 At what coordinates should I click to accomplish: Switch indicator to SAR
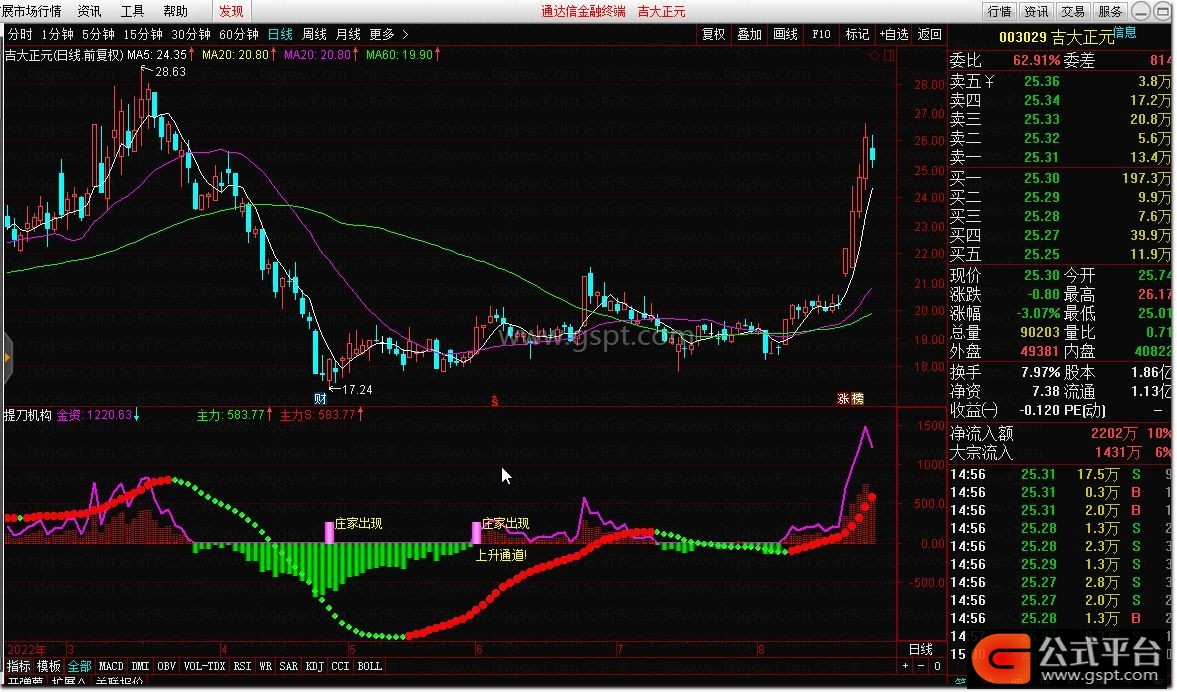coord(289,666)
